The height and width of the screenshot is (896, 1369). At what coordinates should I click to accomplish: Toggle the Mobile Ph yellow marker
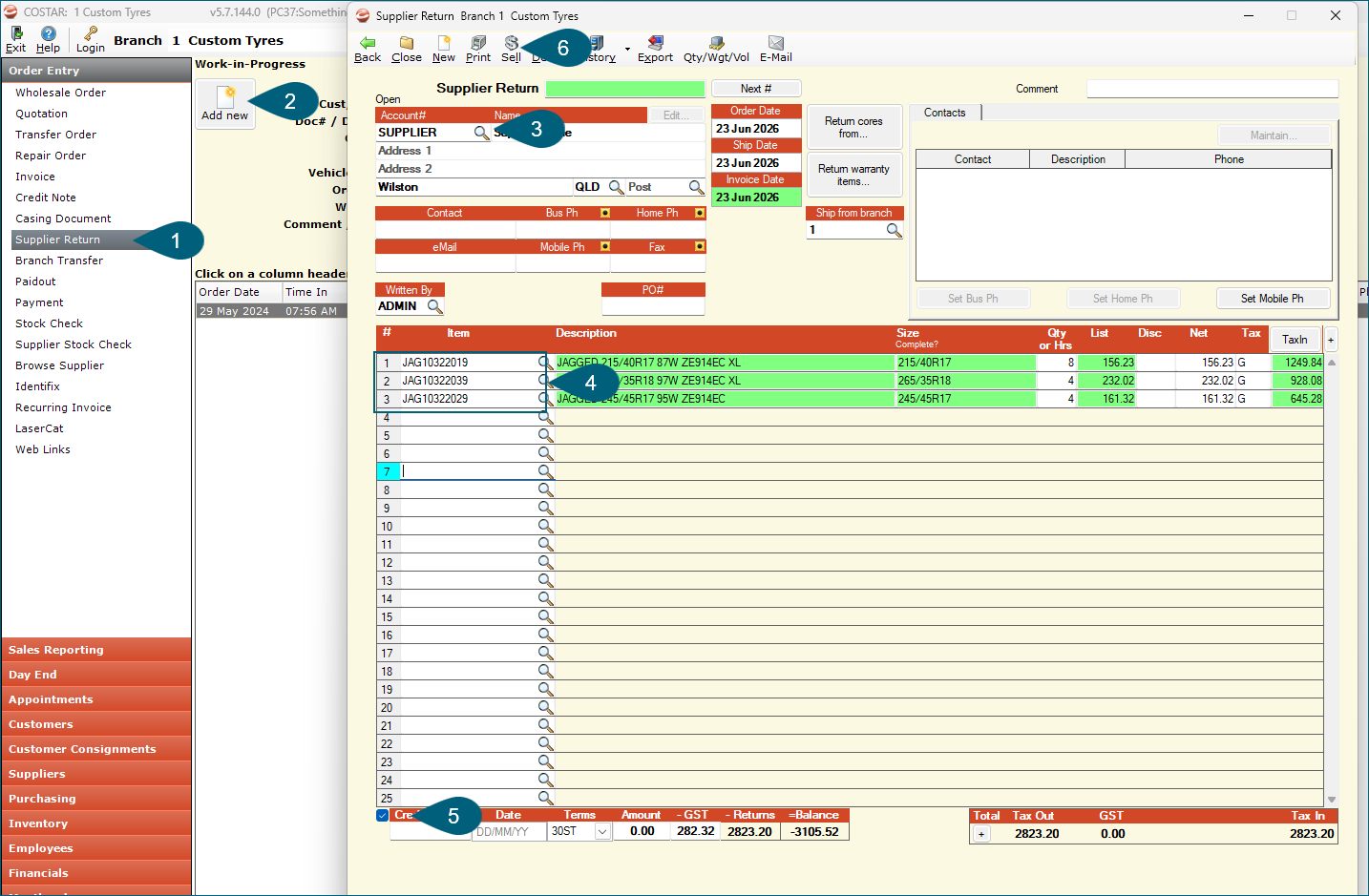point(605,246)
